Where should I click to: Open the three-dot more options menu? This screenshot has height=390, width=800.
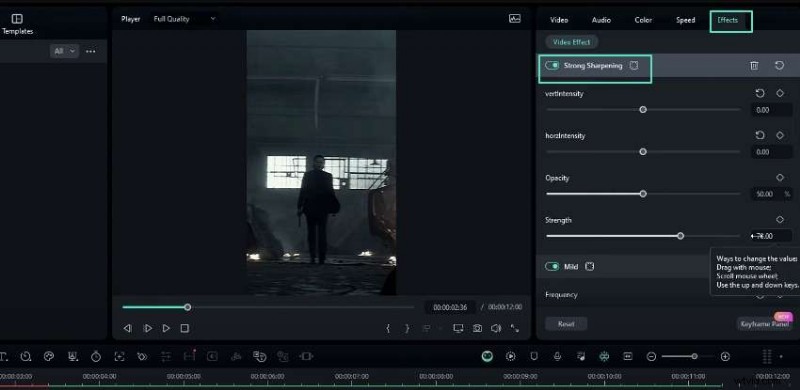[91, 51]
